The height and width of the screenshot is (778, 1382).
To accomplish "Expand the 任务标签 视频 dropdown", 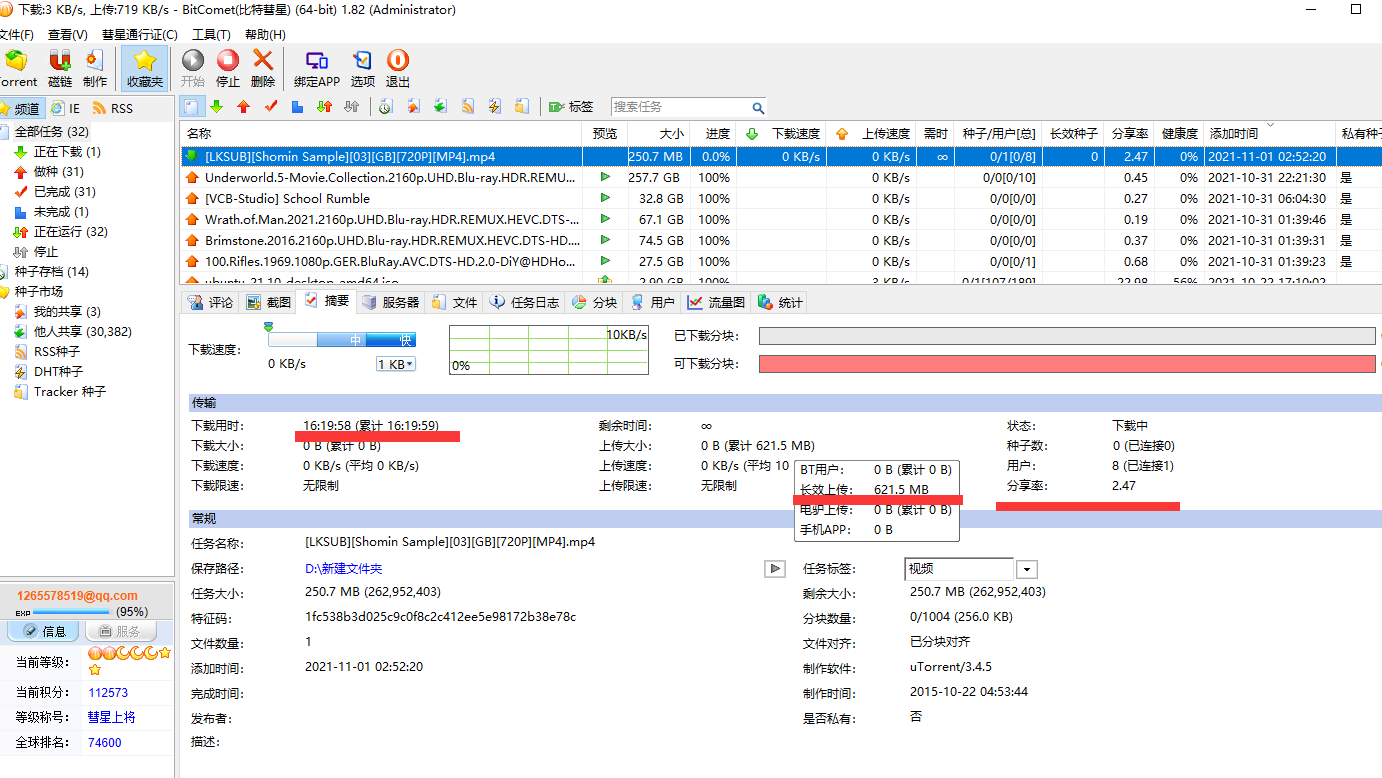I will point(1026,569).
